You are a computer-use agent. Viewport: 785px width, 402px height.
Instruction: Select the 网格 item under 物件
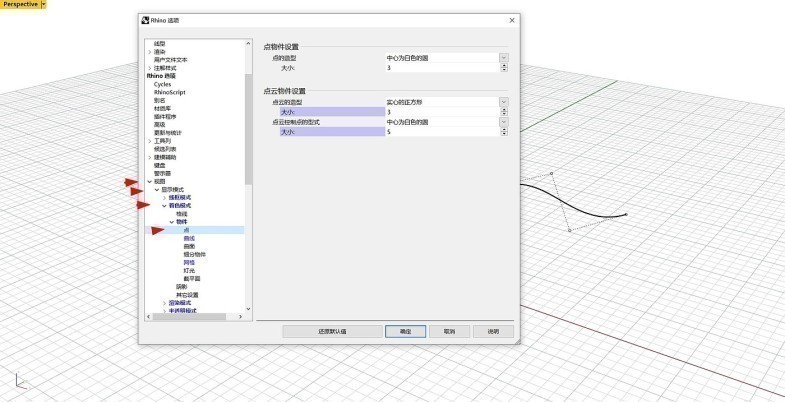click(x=189, y=262)
